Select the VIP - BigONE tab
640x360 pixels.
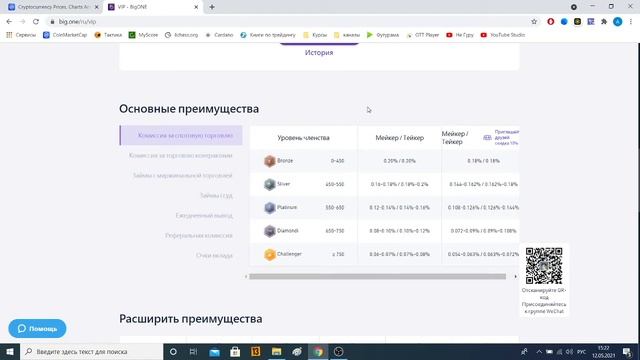pyautogui.click(x=148, y=7)
